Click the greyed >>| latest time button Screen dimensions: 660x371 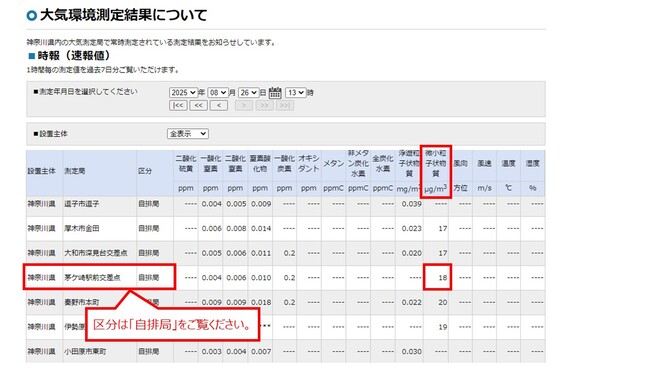pos(285,105)
